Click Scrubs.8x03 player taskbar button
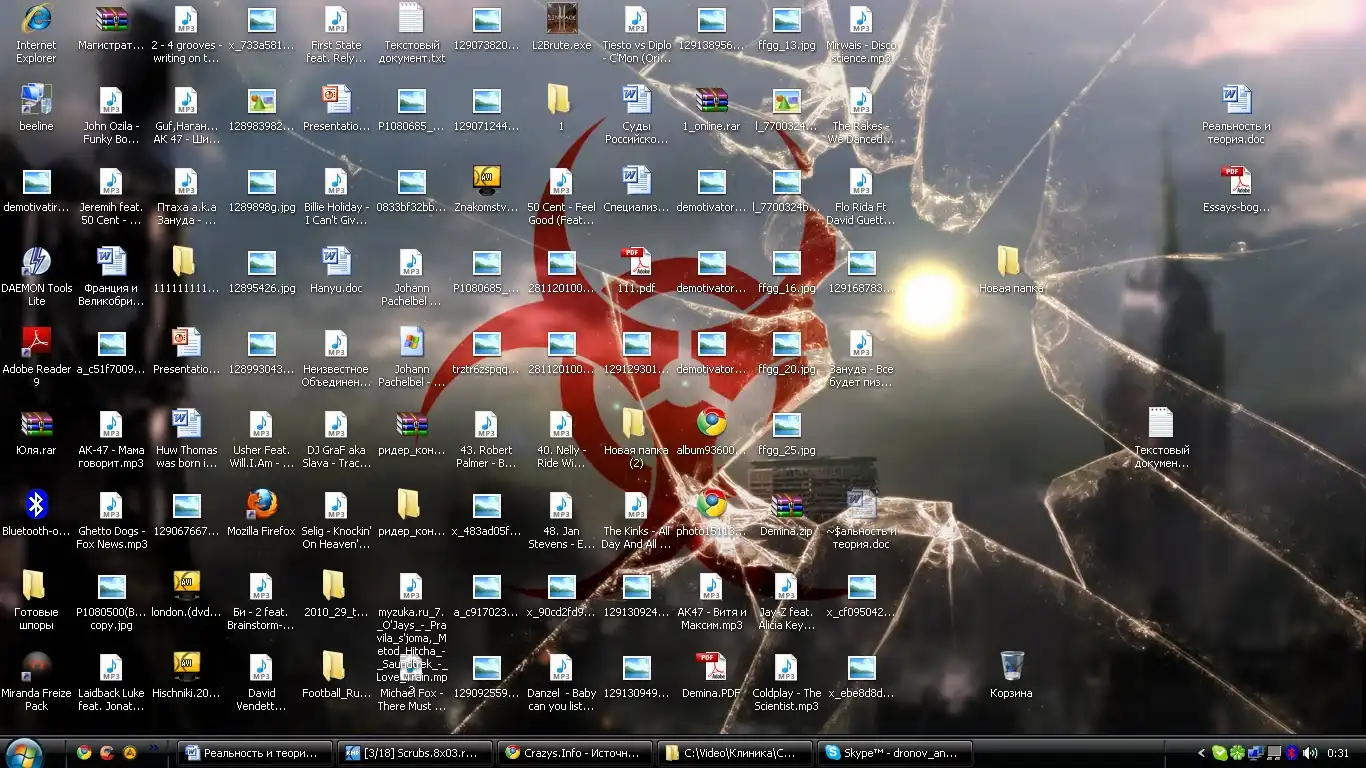Viewport: 1366px width, 768px height. click(414, 753)
